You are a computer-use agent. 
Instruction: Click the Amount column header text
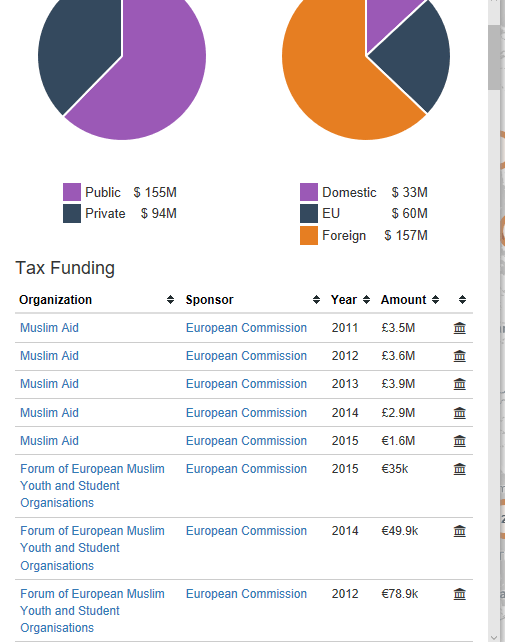pos(404,300)
